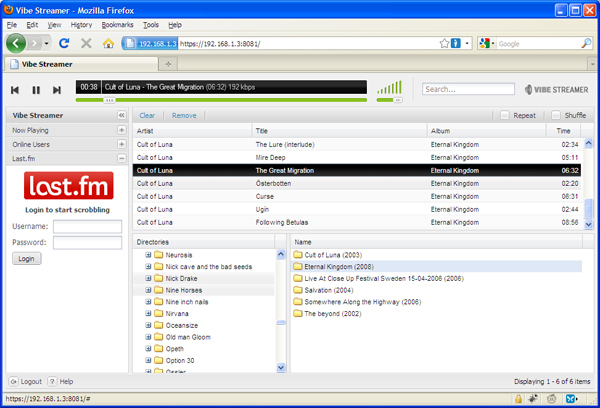Click Login button for Last.fm

26,259
